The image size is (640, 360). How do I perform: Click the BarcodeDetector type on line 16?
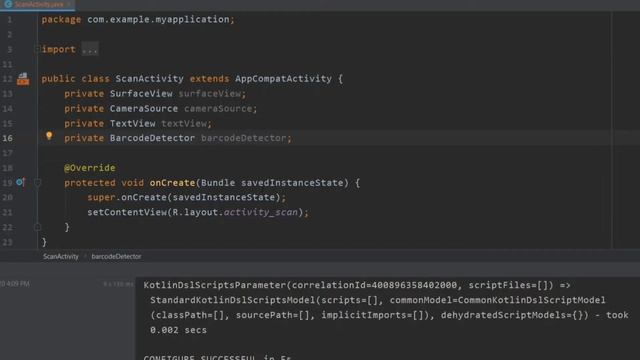tap(152, 138)
